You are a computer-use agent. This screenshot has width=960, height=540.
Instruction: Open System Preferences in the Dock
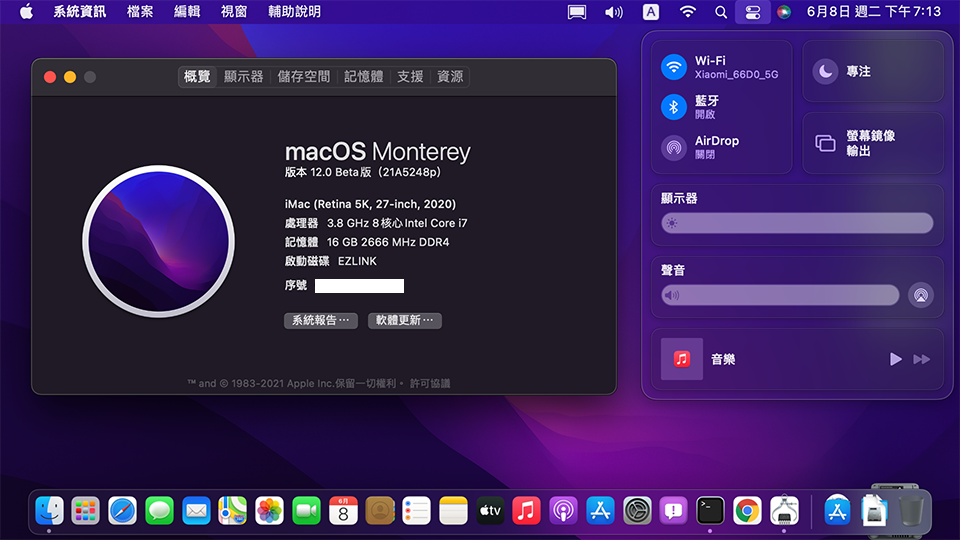coord(637,510)
